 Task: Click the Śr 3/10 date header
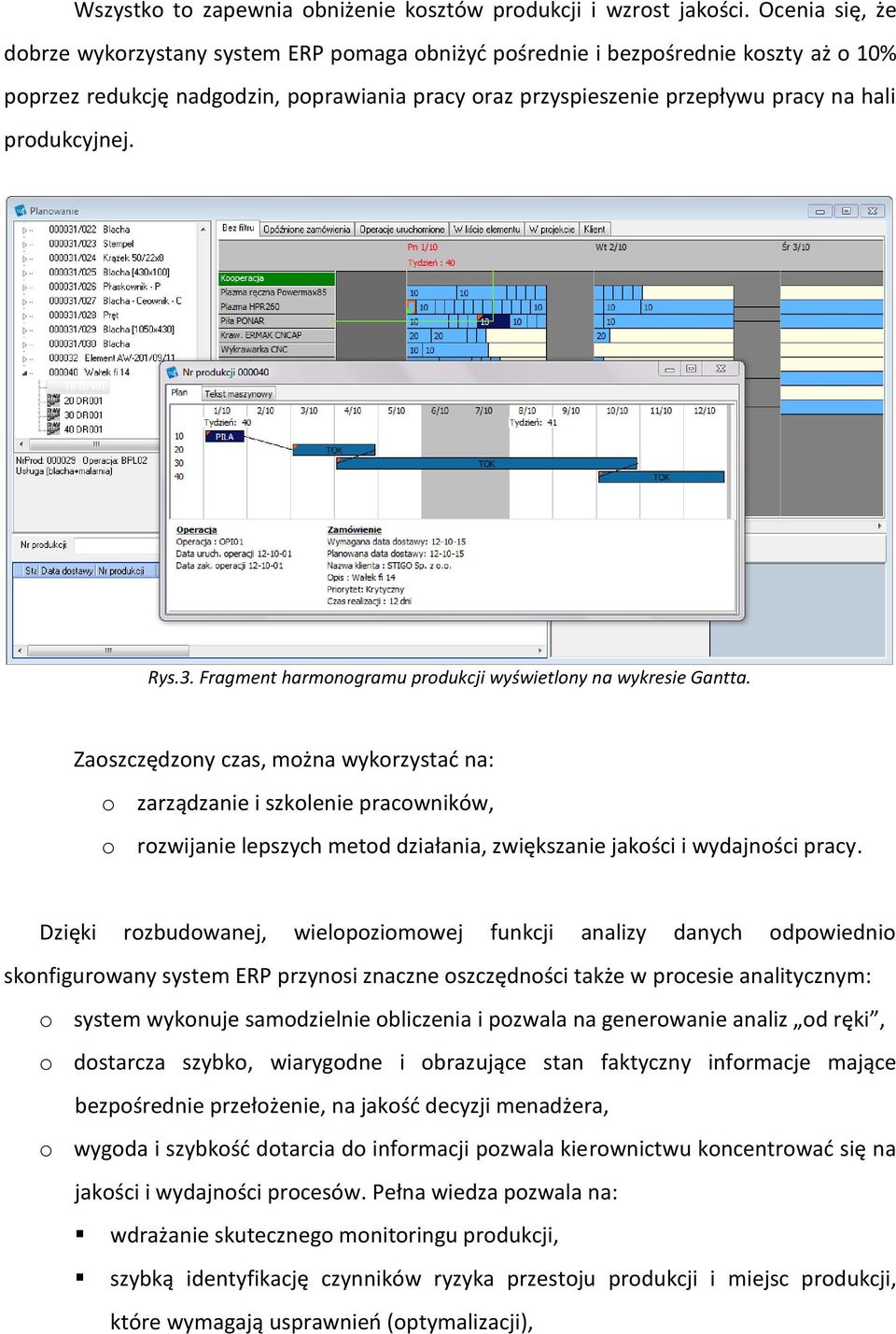pos(796,247)
